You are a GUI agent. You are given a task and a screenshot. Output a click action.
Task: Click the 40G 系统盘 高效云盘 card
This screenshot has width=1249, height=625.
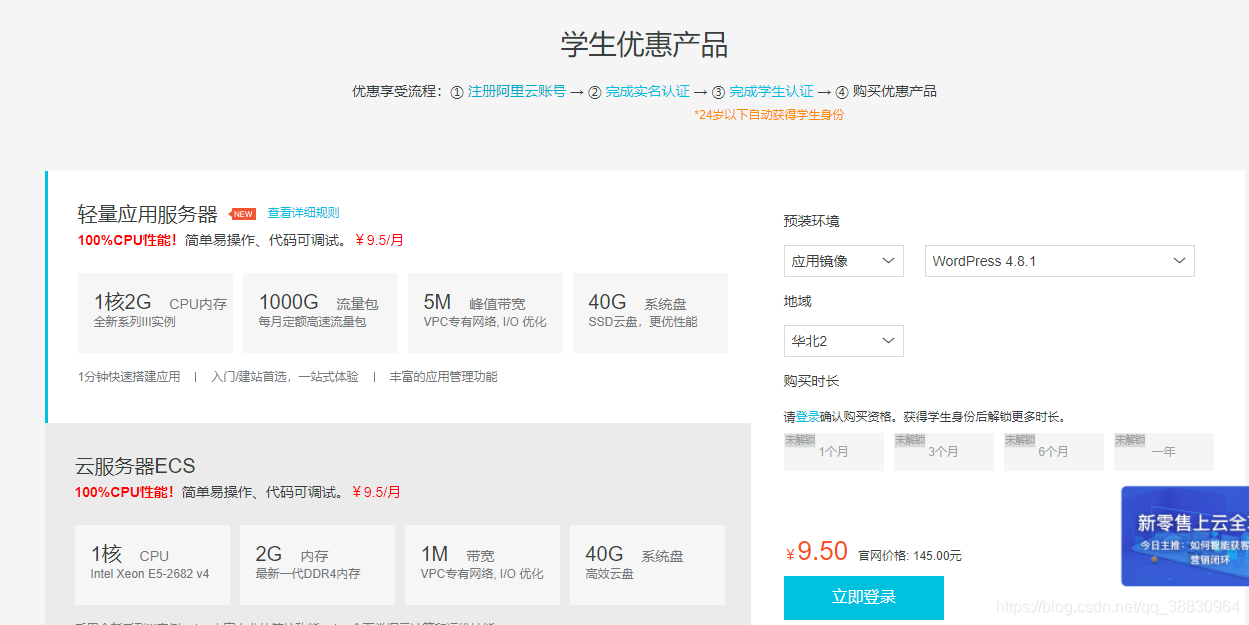click(x=647, y=565)
